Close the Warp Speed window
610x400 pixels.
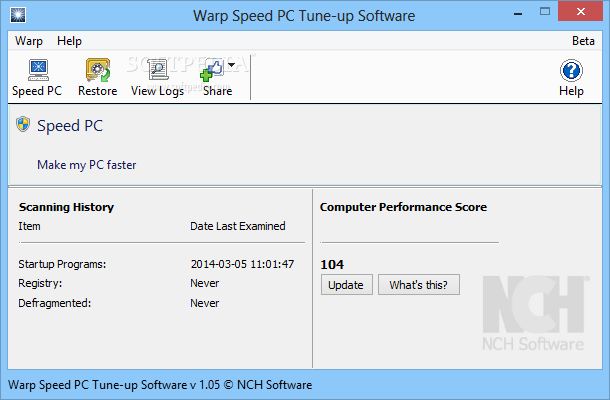(x=580, y=11)
